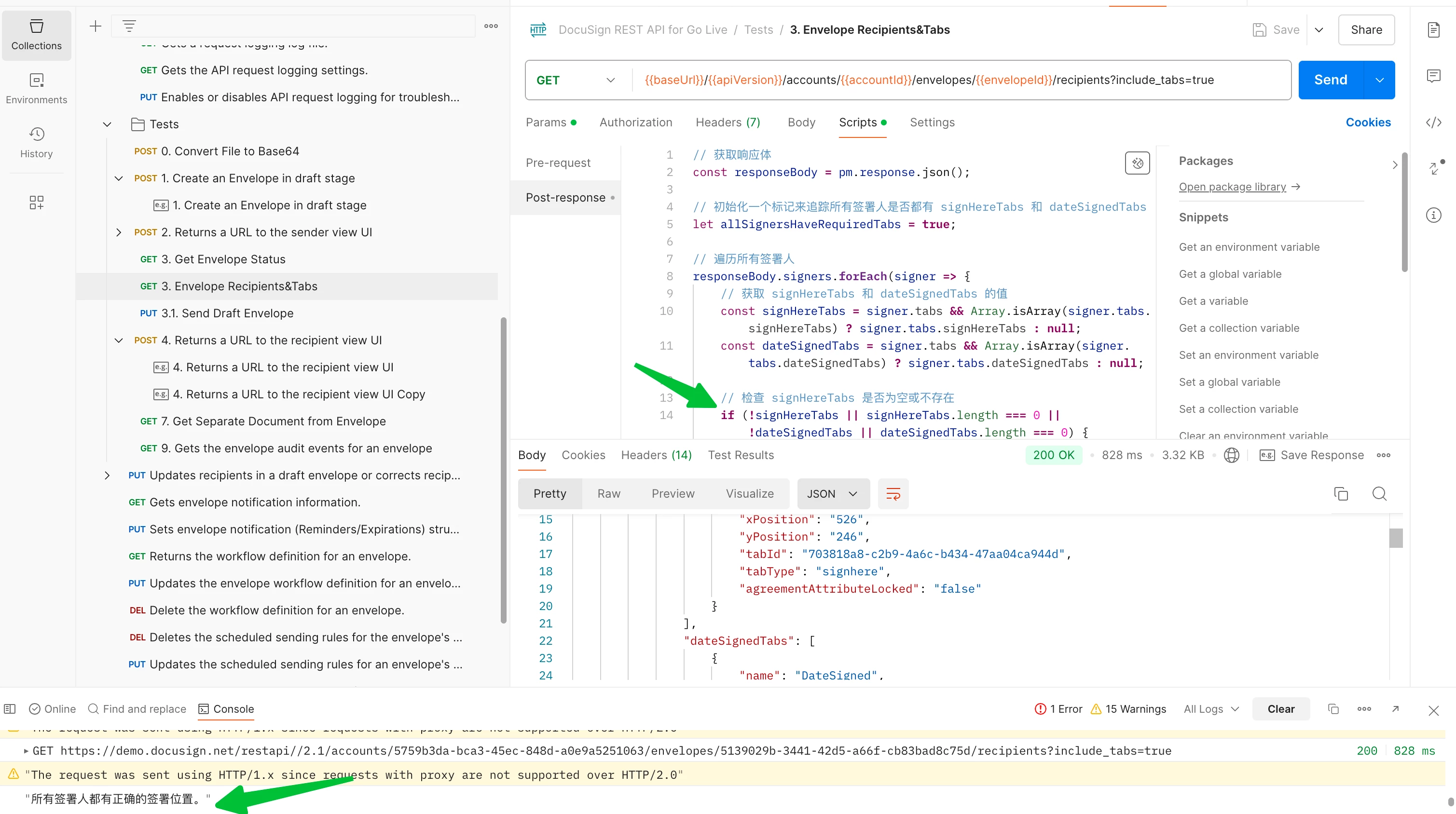1456x814 pixels.
Task: Expand the GET request log entry in console
Action: click(x=26, y=751)
